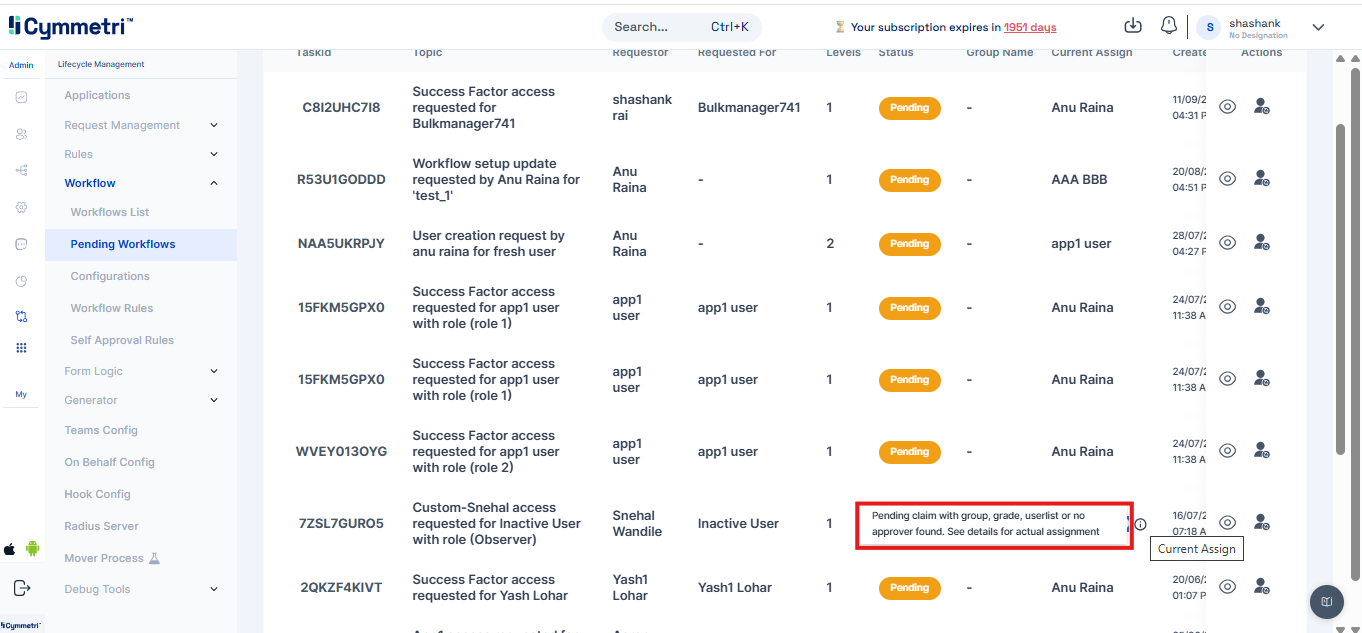
Task: Expand the Request Management menu
Action: click(214, 125)
